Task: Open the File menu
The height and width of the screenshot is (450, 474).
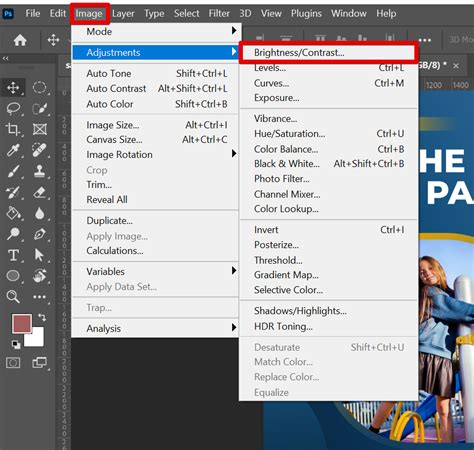Action: (x=33, y=13)
